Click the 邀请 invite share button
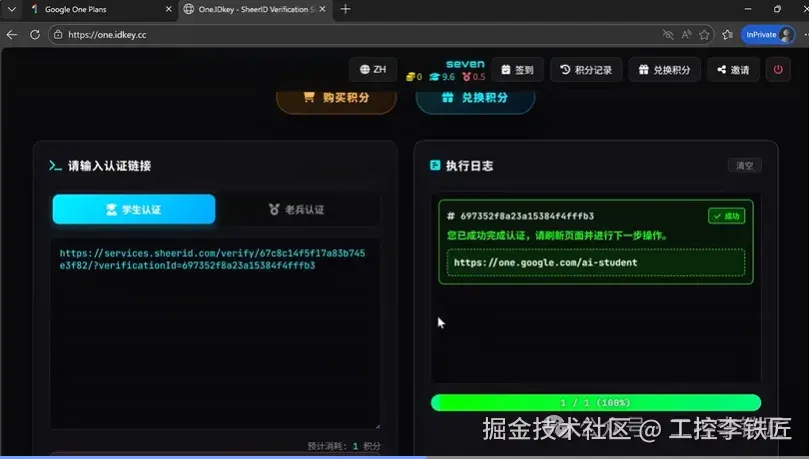The height and width of the screenshot is (459, 809). [x=733, y=70]
